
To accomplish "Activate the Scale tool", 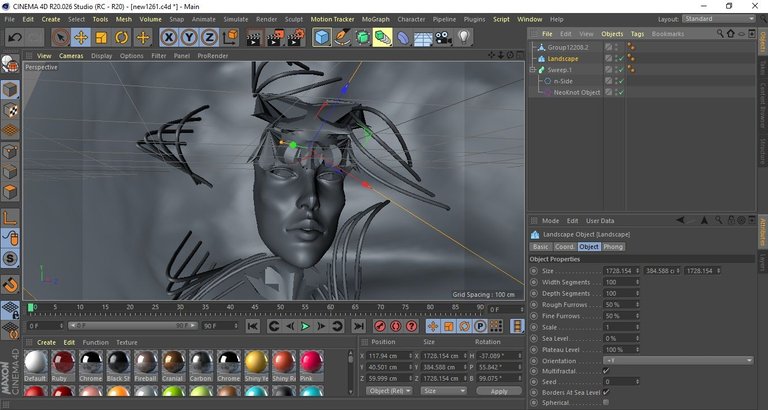I will tap(101, 37).
